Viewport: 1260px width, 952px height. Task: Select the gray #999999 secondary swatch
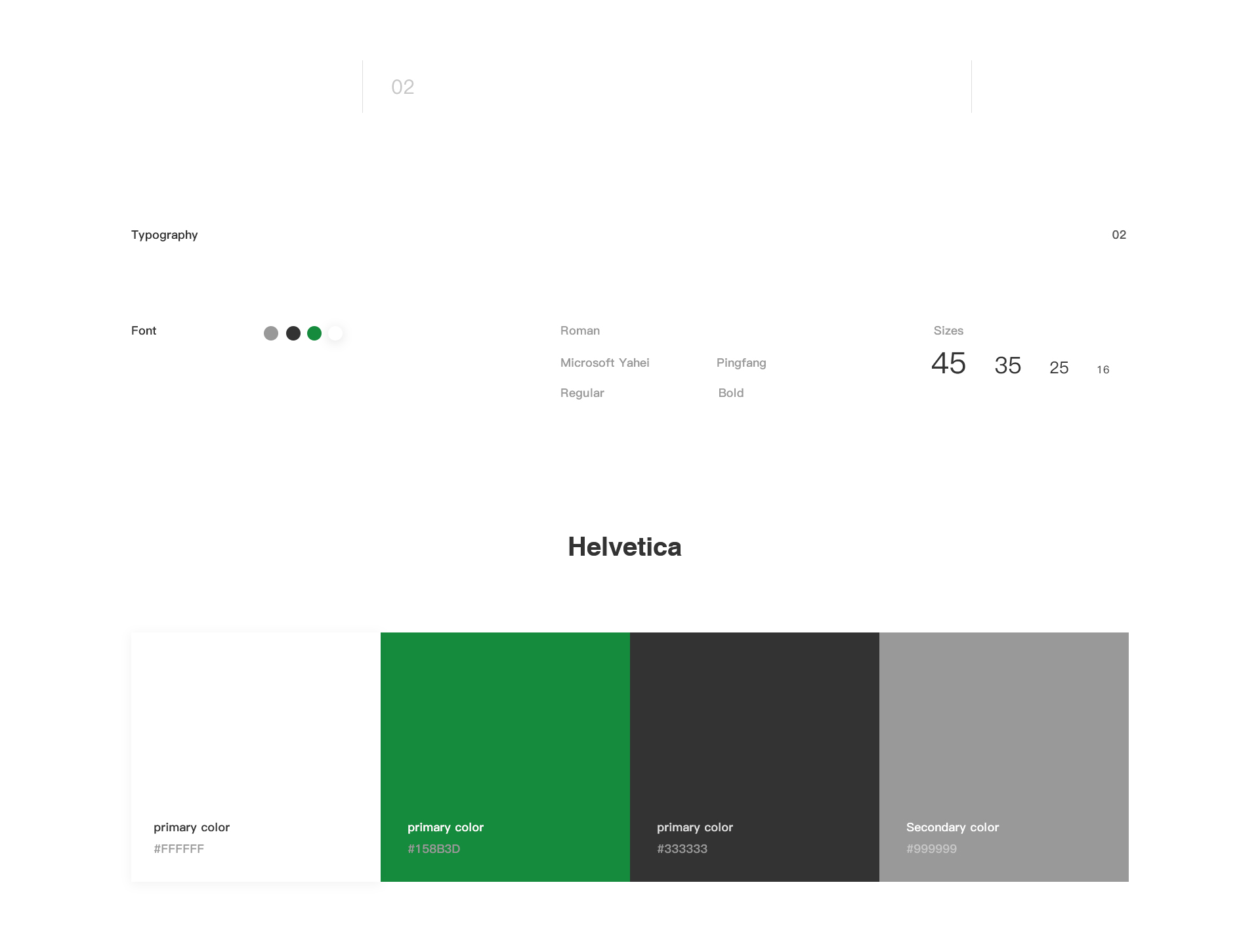(x=1004, y=756)
